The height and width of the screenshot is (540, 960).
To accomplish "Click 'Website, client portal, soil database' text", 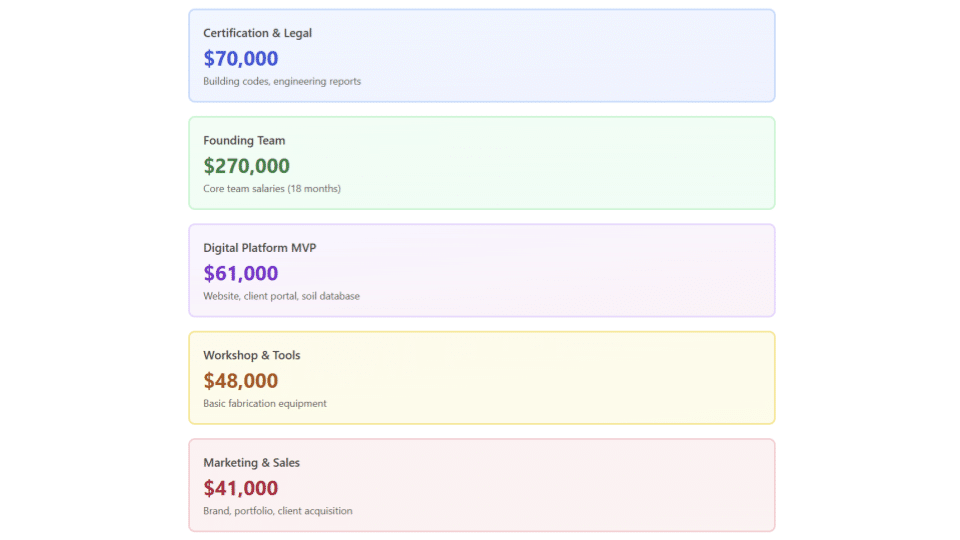I will pyautogui.click(x=281, y=296).
